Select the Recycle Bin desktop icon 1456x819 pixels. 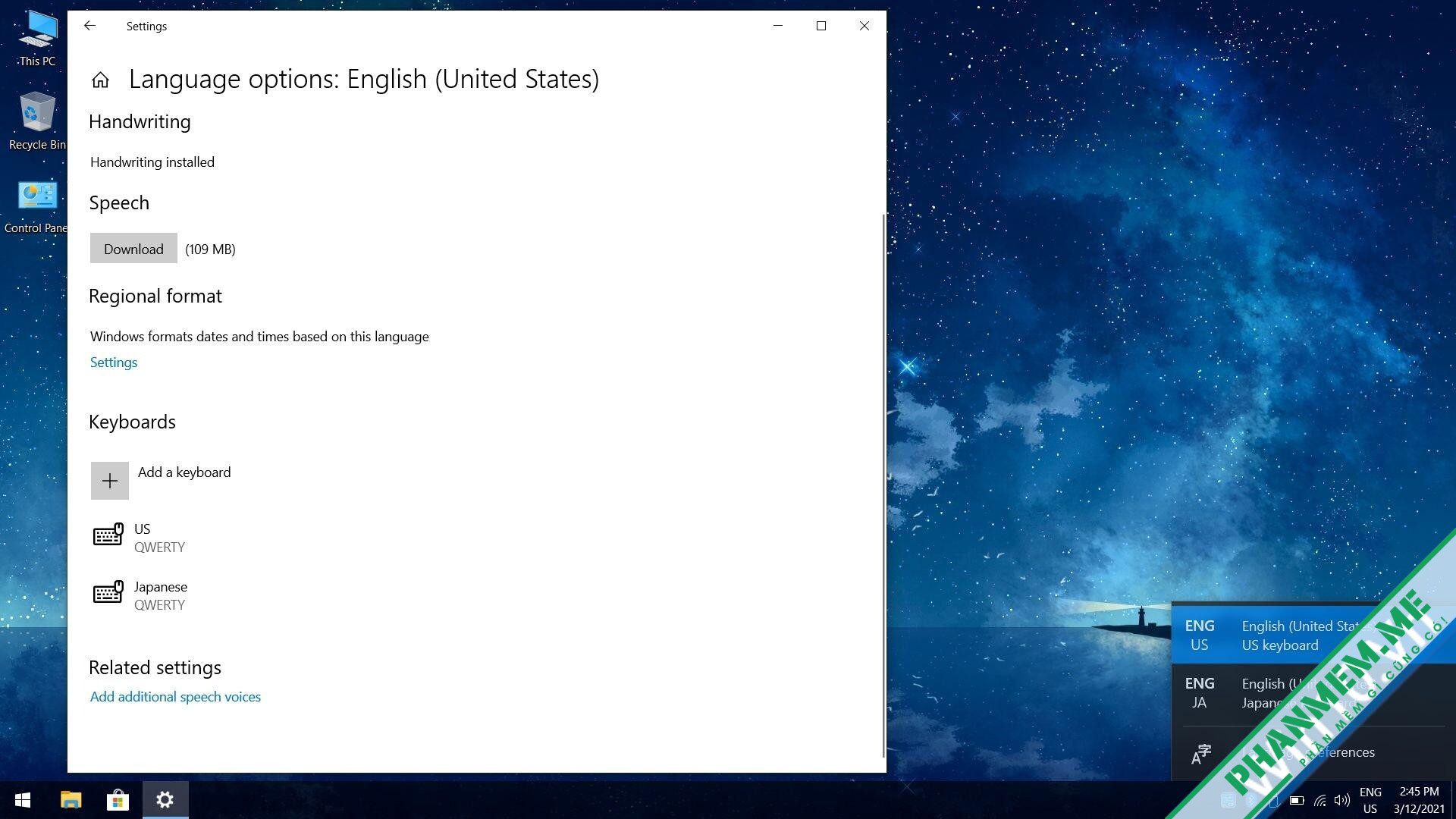tap(37, 121)
